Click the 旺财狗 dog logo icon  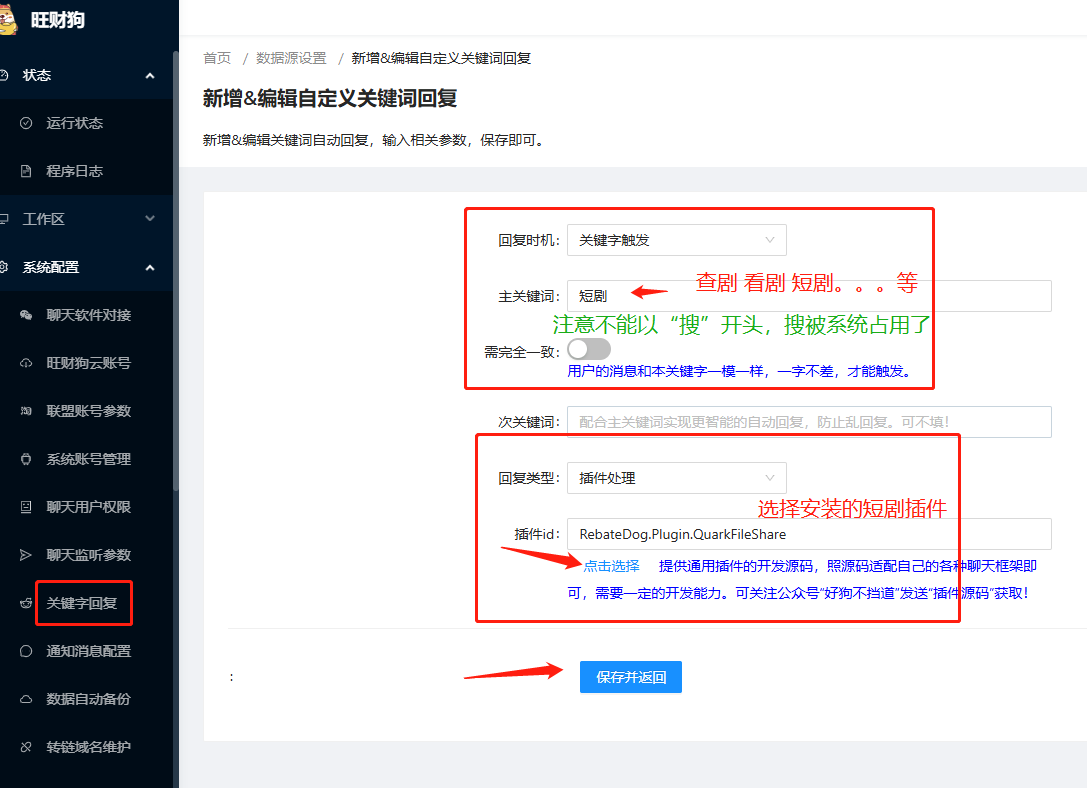pyautogui.click(x=10, y=18)
